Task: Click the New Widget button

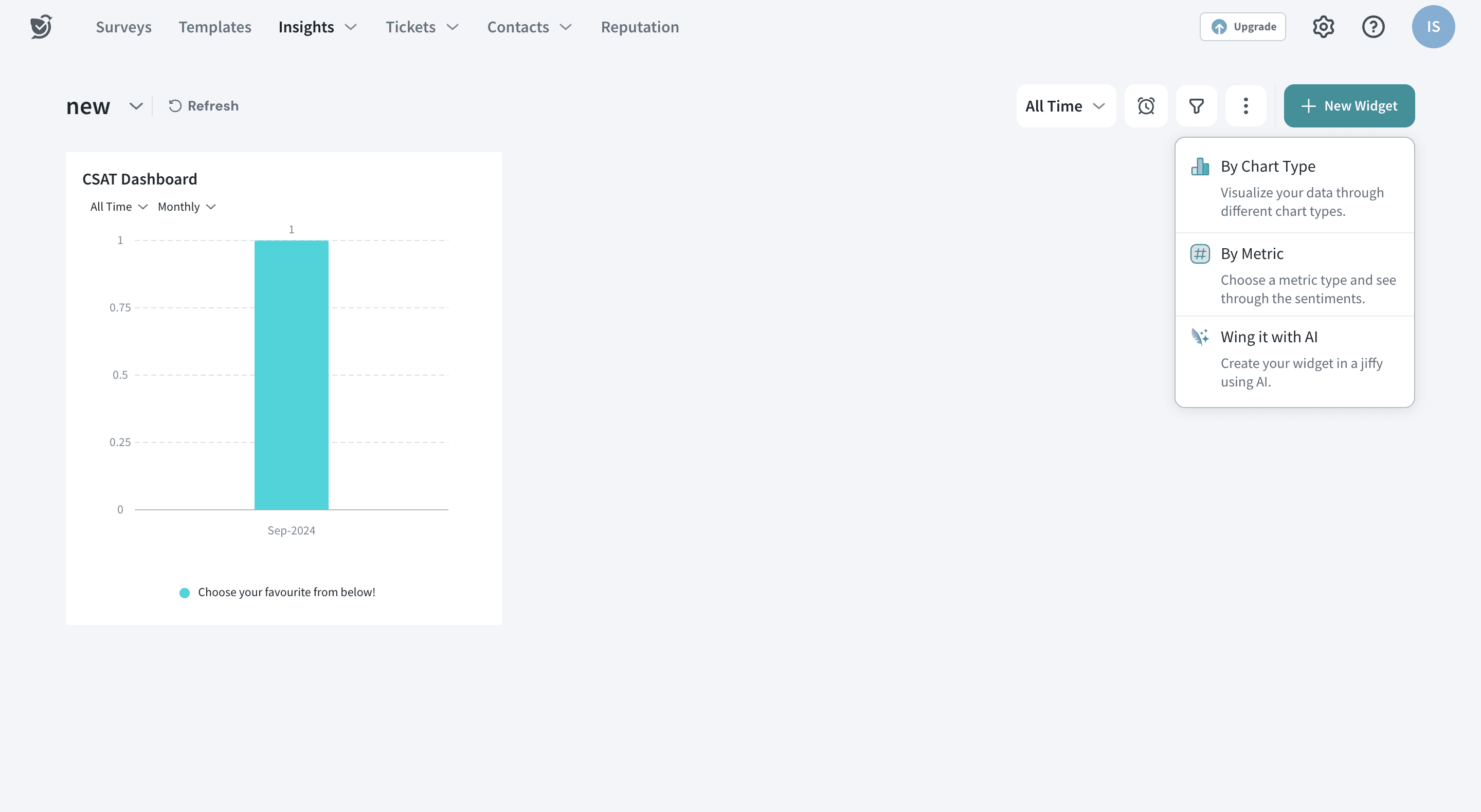Action: pyautogui.click(x=1349, y=106)
